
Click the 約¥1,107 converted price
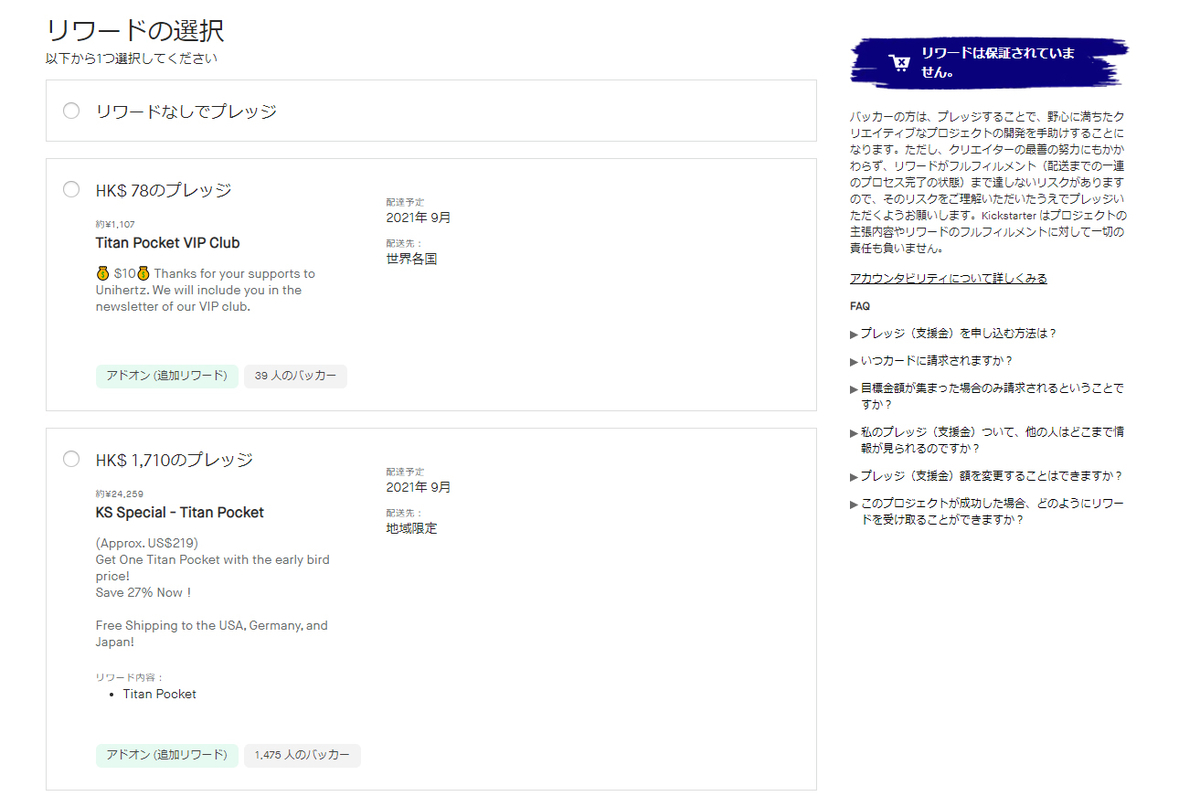pyautogui.click(x=115, y=224)
